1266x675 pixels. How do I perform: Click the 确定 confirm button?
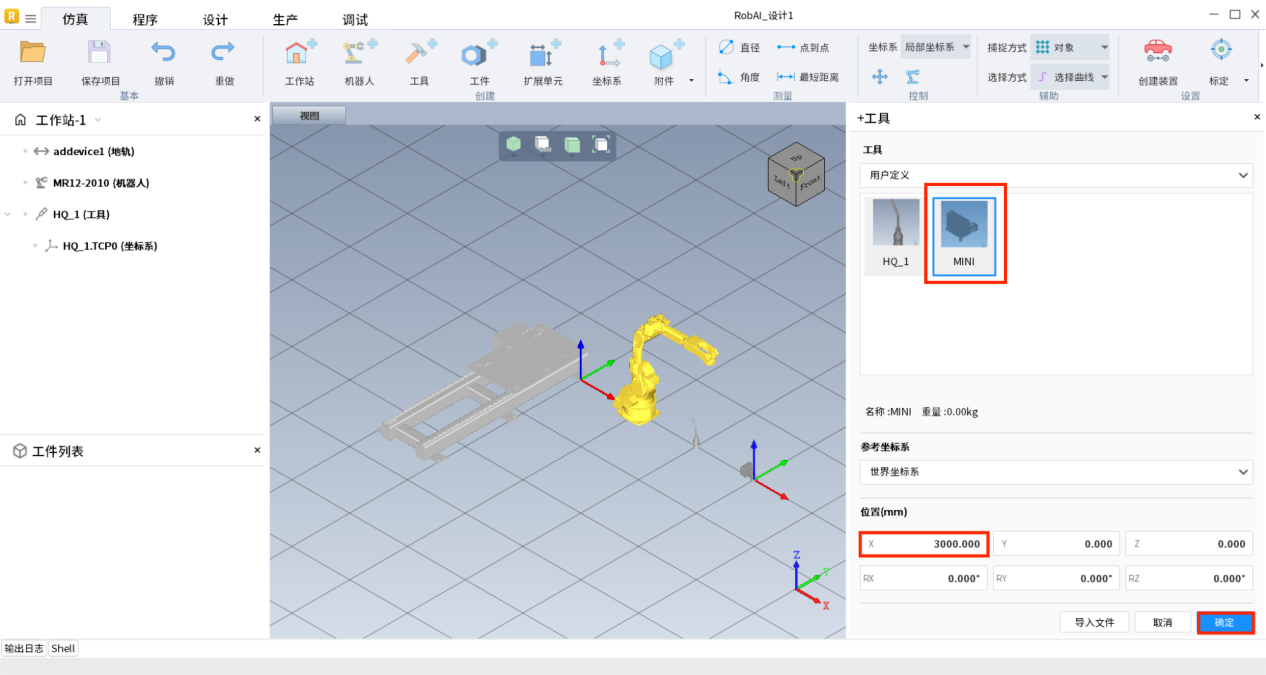tap(1224, 622)
